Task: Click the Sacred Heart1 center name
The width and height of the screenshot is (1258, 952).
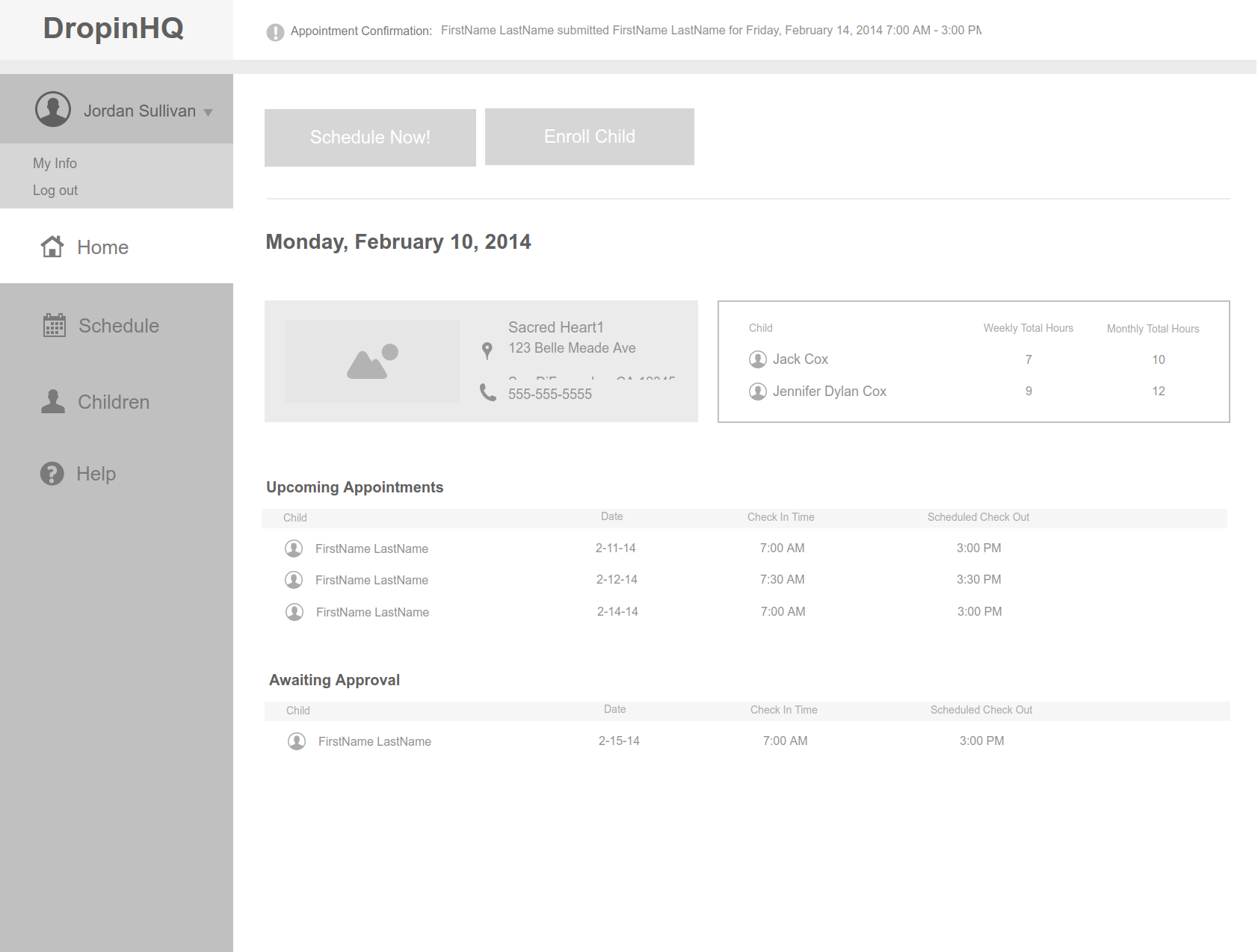Action: pyautogui.click(x=556, y=327)
